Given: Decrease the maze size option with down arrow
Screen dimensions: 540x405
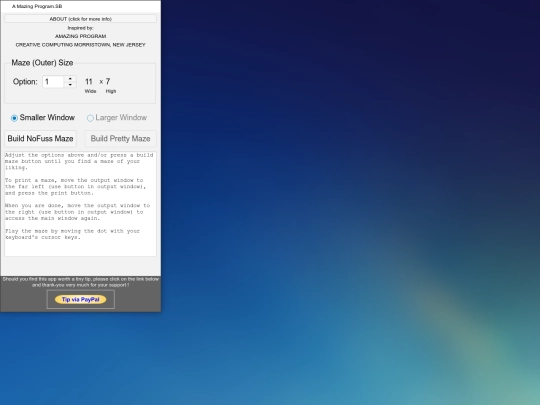Looking at the screenshot, I should coord(70,85).
